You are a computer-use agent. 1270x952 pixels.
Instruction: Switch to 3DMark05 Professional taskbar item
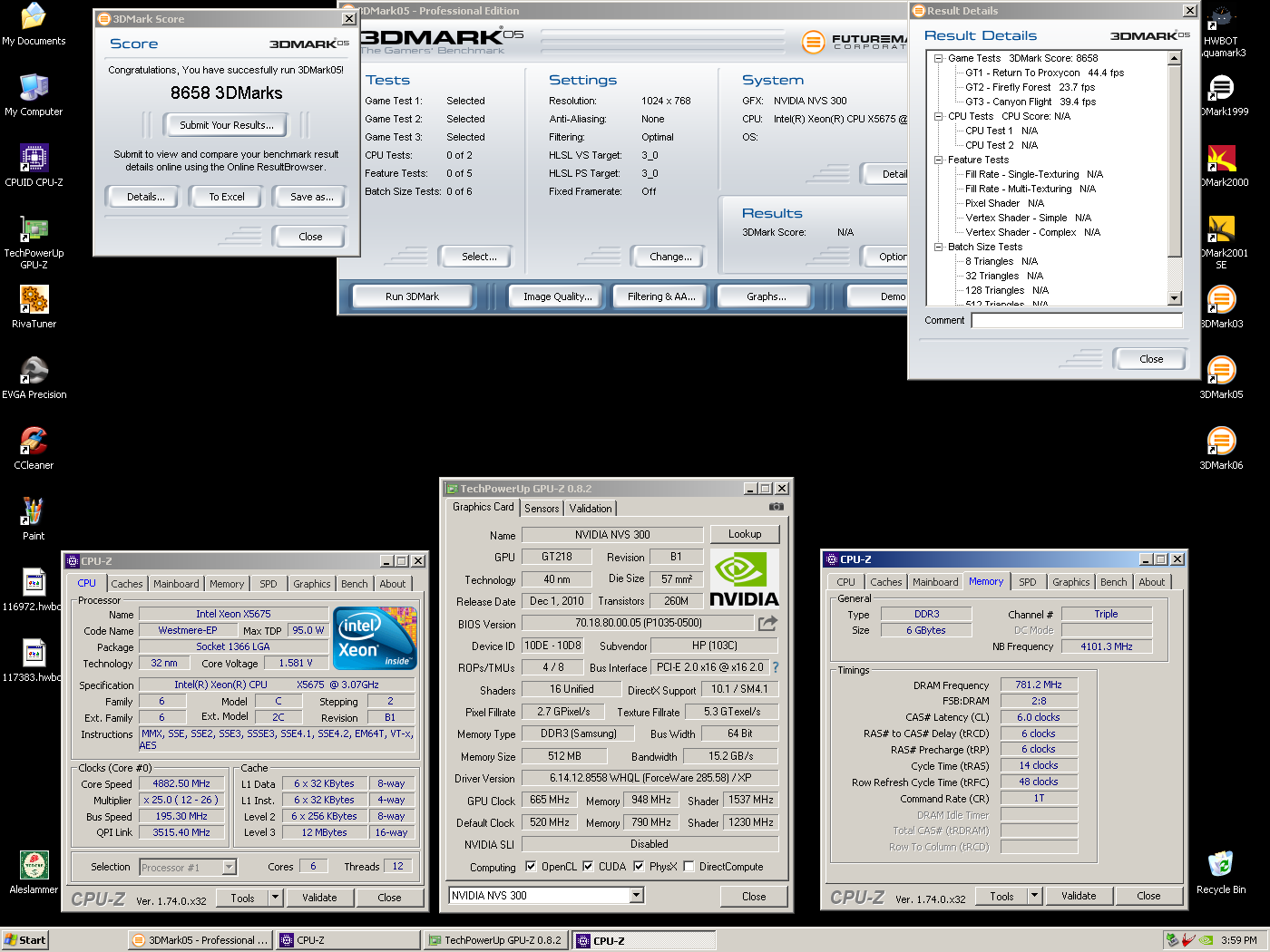point(200,940)
